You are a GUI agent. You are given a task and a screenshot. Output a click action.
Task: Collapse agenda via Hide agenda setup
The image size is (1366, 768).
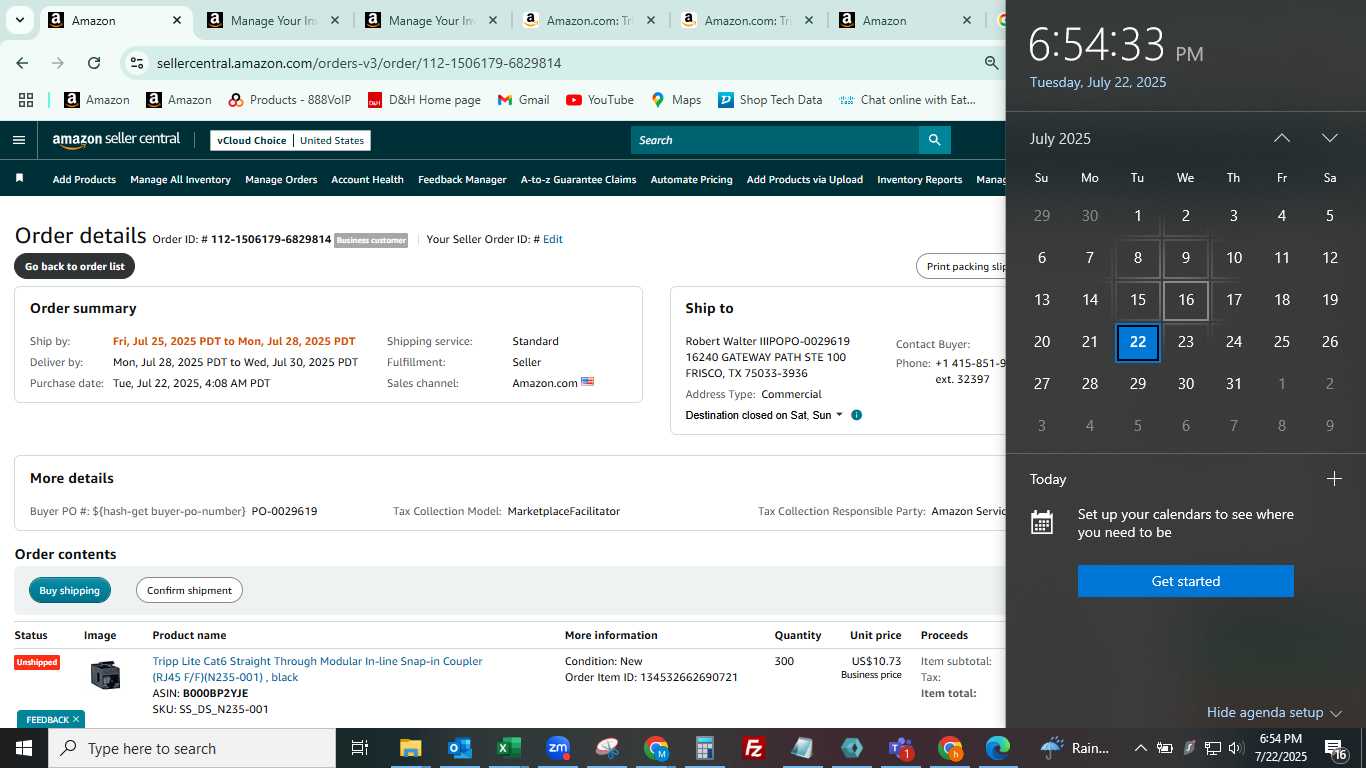pyautogui.click(x=1274, y=712)
